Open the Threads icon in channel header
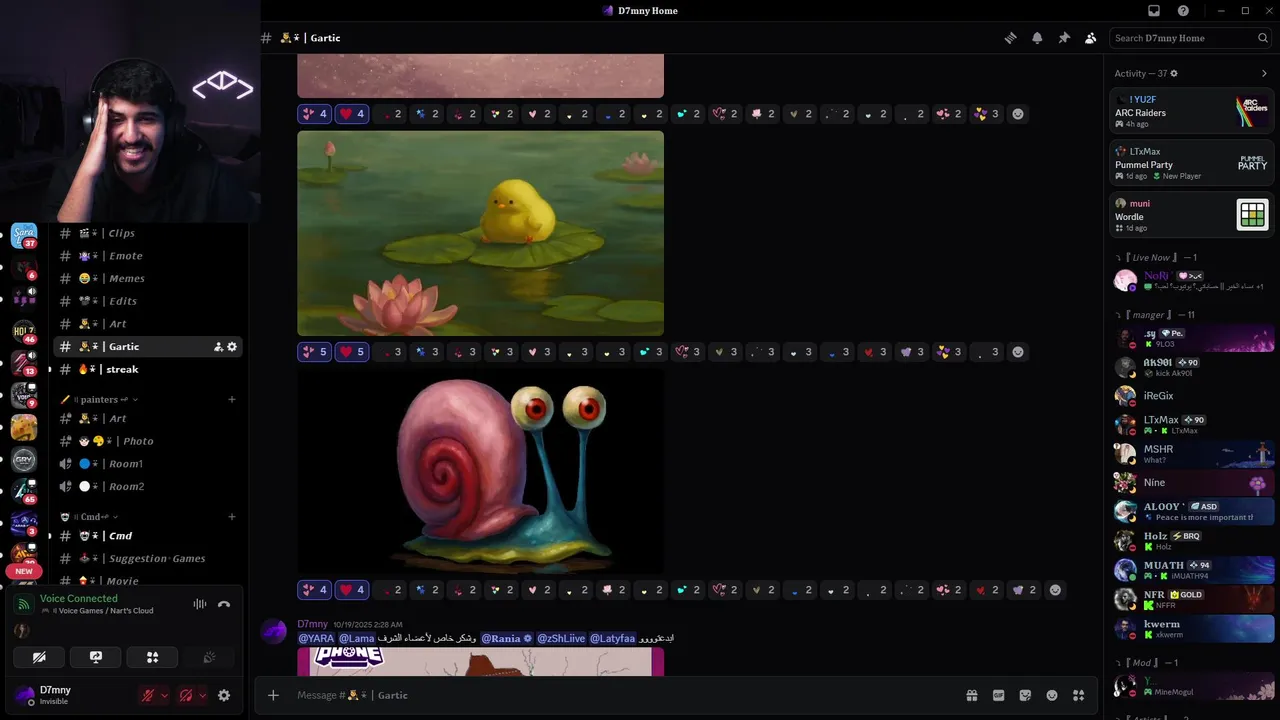 1010,38
